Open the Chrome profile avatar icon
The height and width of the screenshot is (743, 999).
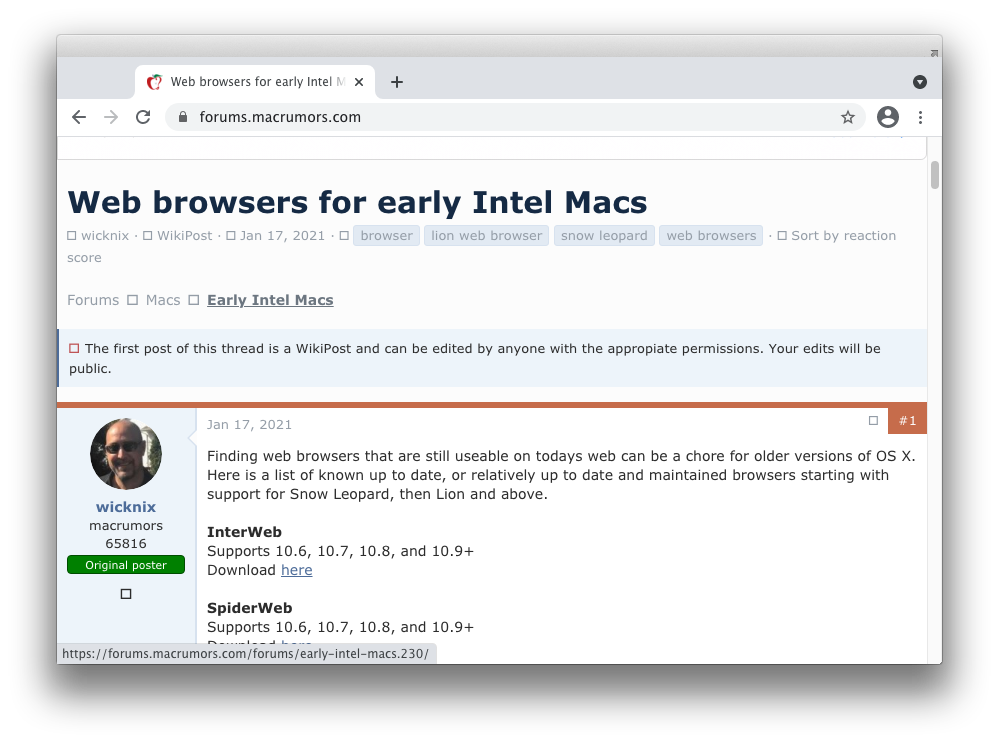pyautogui.click(x=888, y=117)
